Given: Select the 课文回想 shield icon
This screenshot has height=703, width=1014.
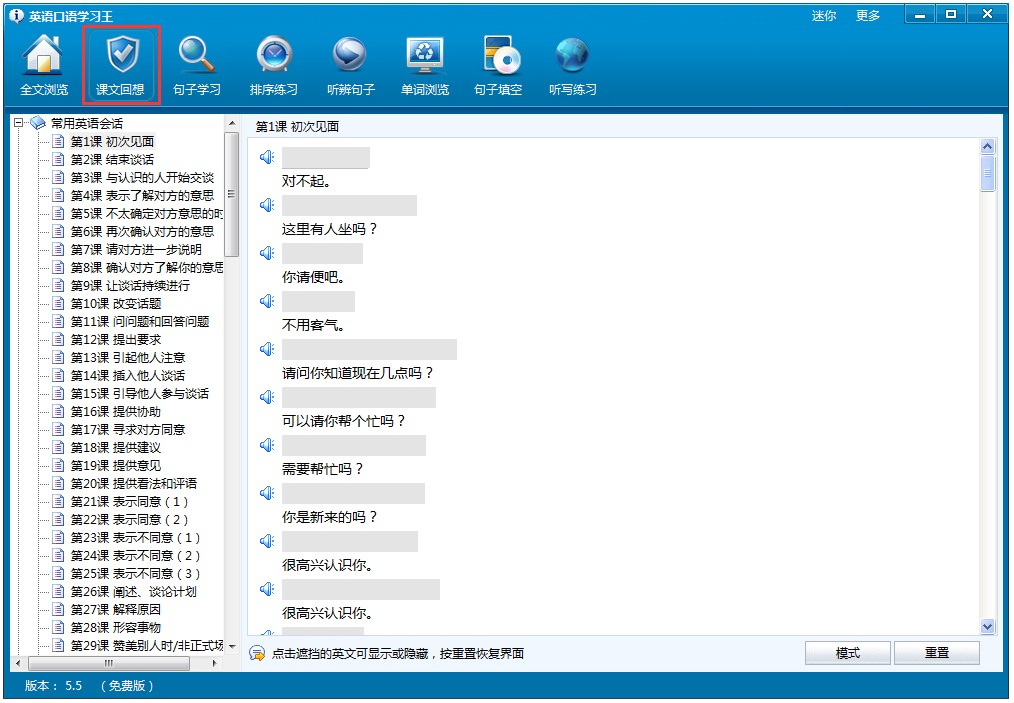Looking at the screenshot, I should click(x=121, y=66).
